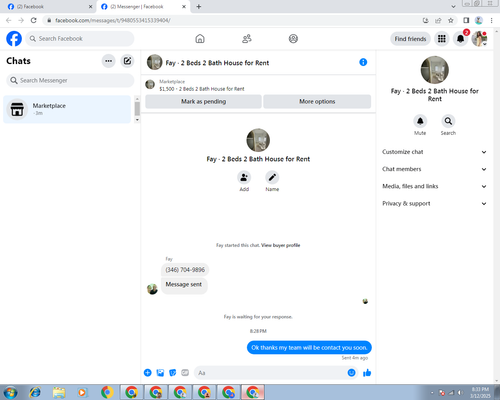Image resolution: width=500 pixels, height=400 pixels.
Task: Choose a sticker icon in composer
Action: click(173, 373)
